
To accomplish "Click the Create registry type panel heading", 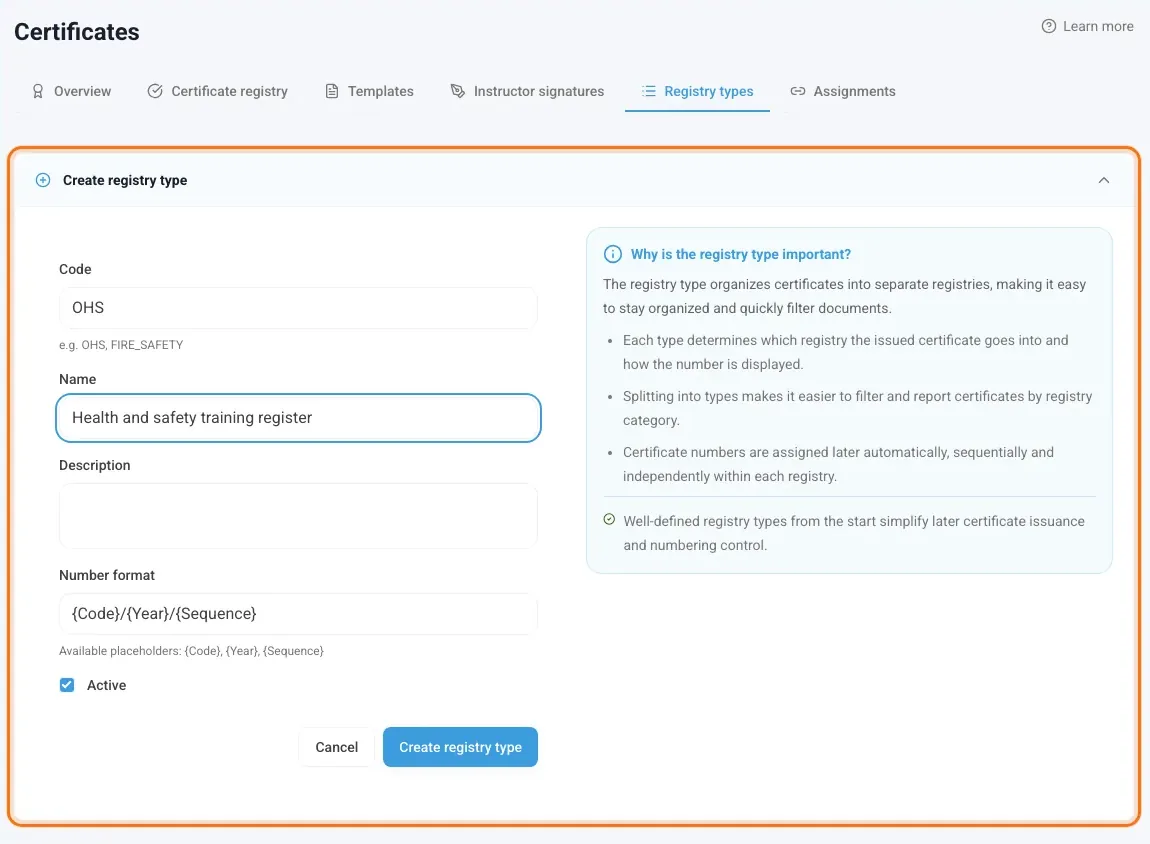I will coord(125,180).
